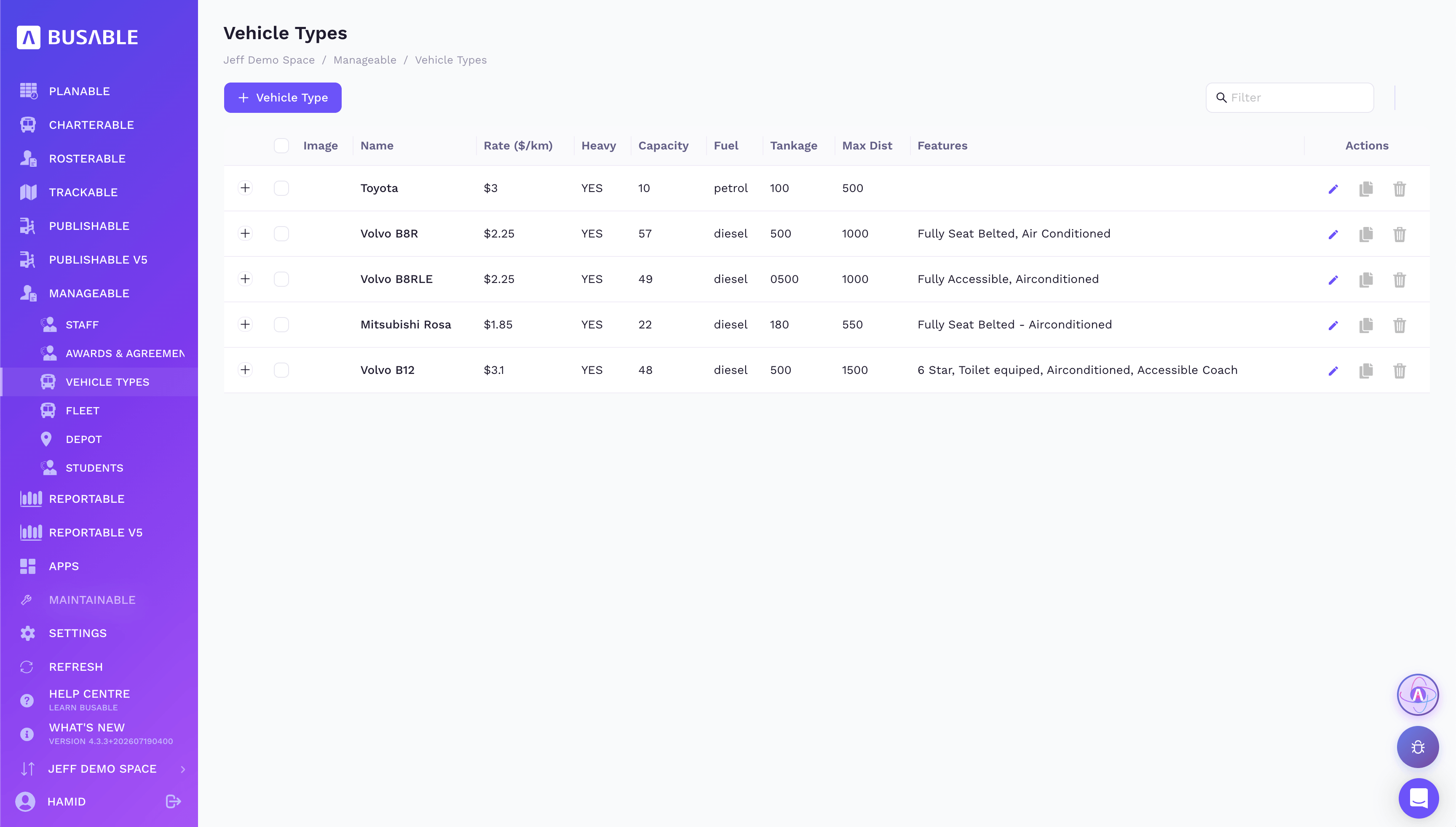
Task: Select all rows with header checkbox
Action: click(281, 146)
